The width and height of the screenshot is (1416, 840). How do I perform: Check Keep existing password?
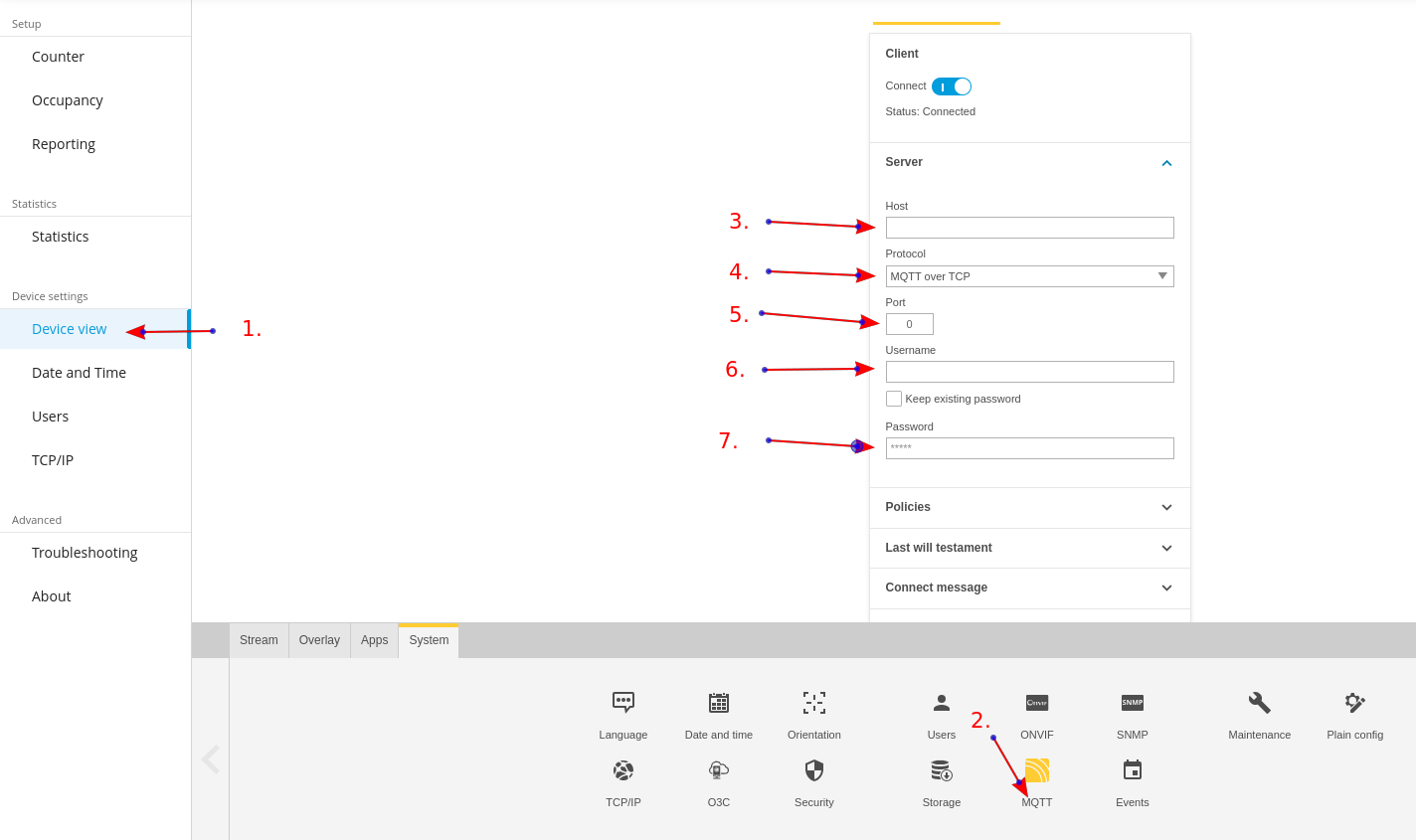894,399
